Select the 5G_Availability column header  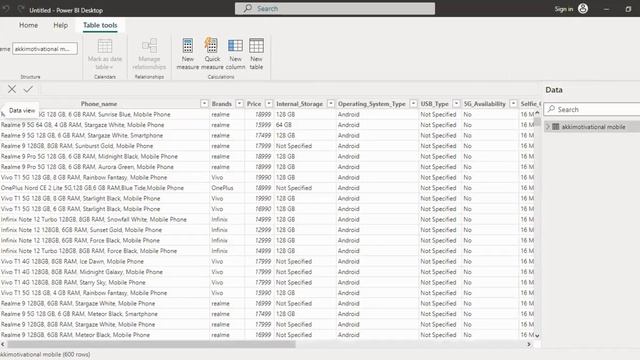click(x=484, y=104)
